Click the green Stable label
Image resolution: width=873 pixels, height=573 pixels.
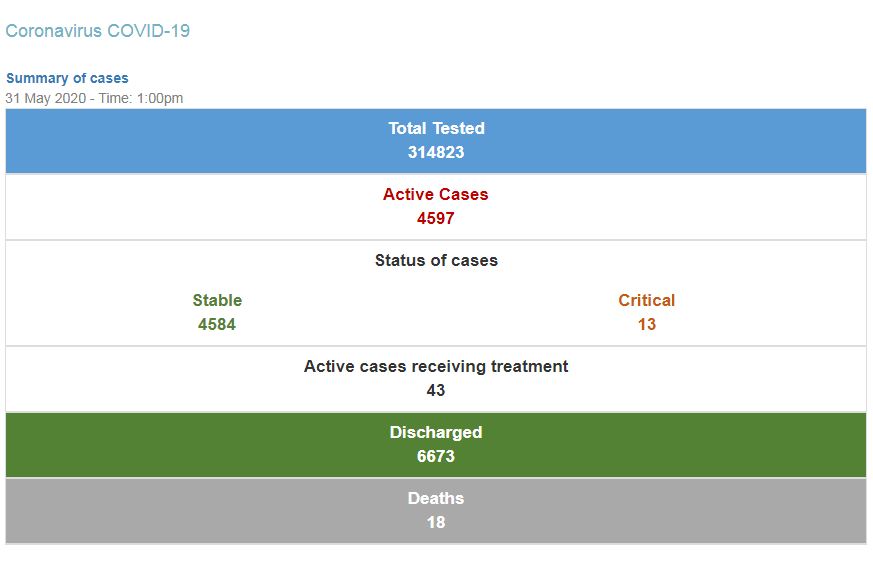point(217,300)
